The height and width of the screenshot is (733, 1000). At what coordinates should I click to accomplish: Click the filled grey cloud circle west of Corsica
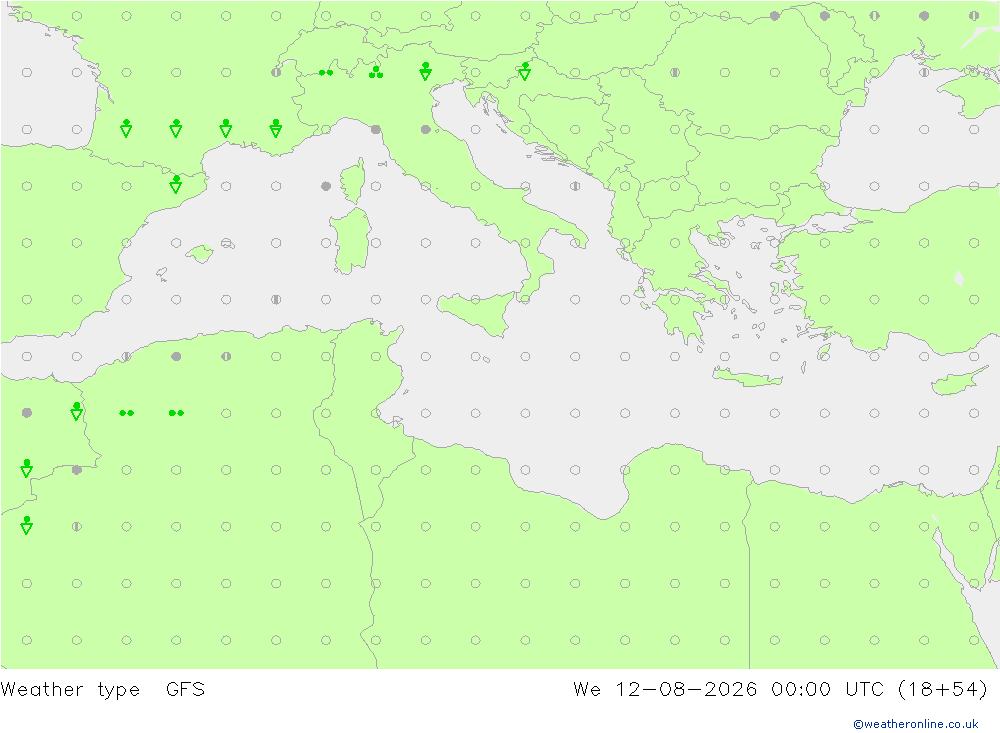(326, 186)
